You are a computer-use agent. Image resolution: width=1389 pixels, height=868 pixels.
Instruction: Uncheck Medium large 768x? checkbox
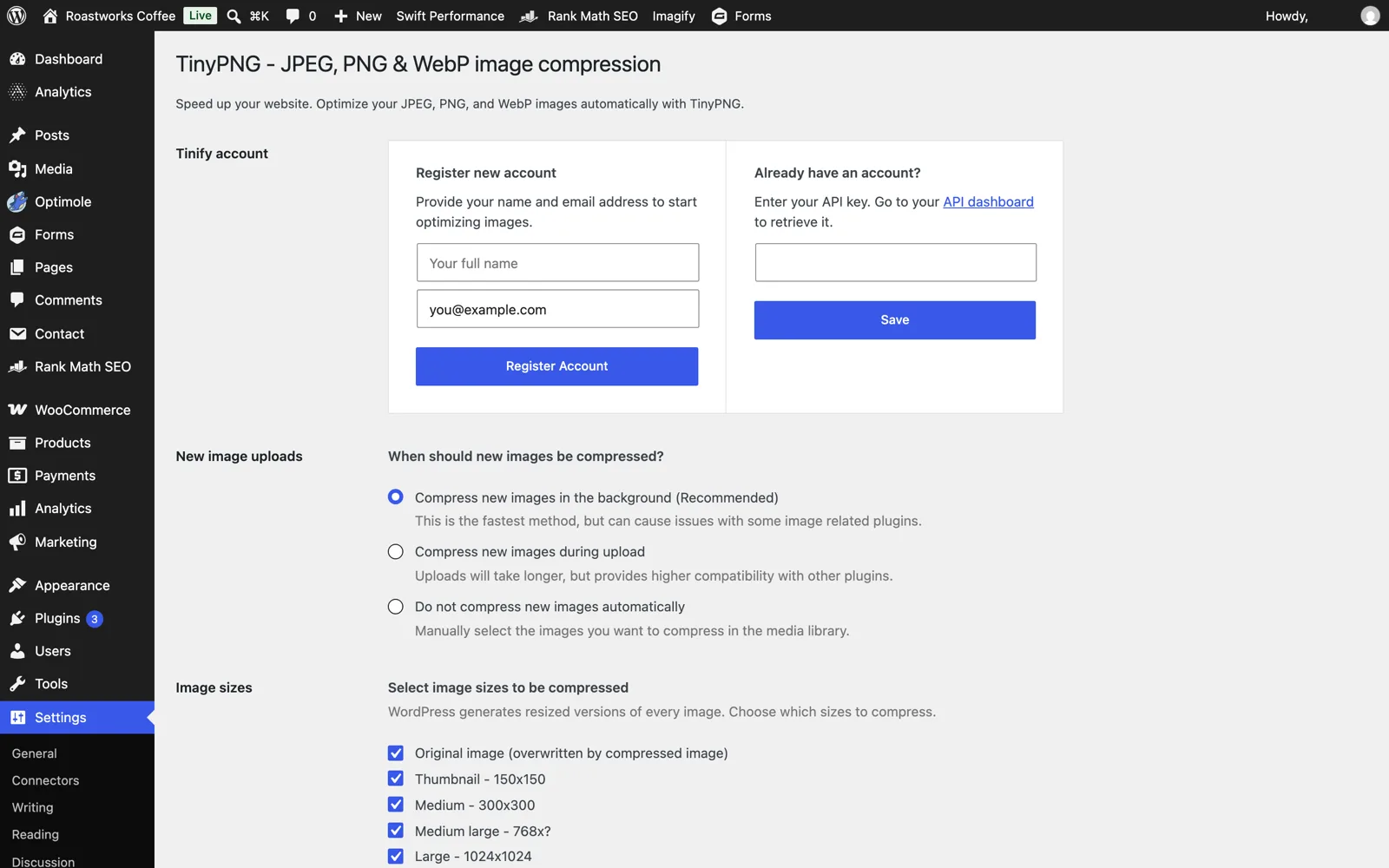coord(396,831)
